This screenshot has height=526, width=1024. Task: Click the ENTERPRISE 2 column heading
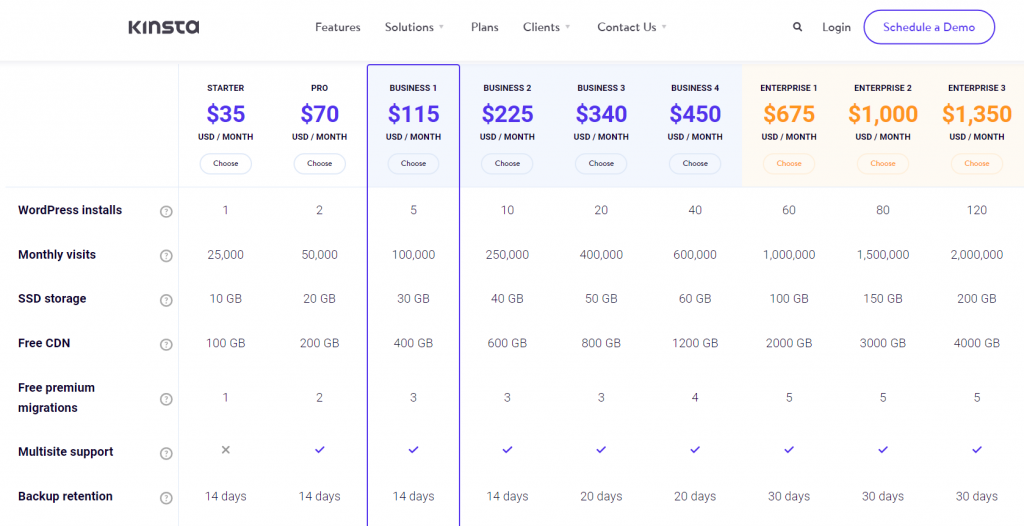click(883, 88)
